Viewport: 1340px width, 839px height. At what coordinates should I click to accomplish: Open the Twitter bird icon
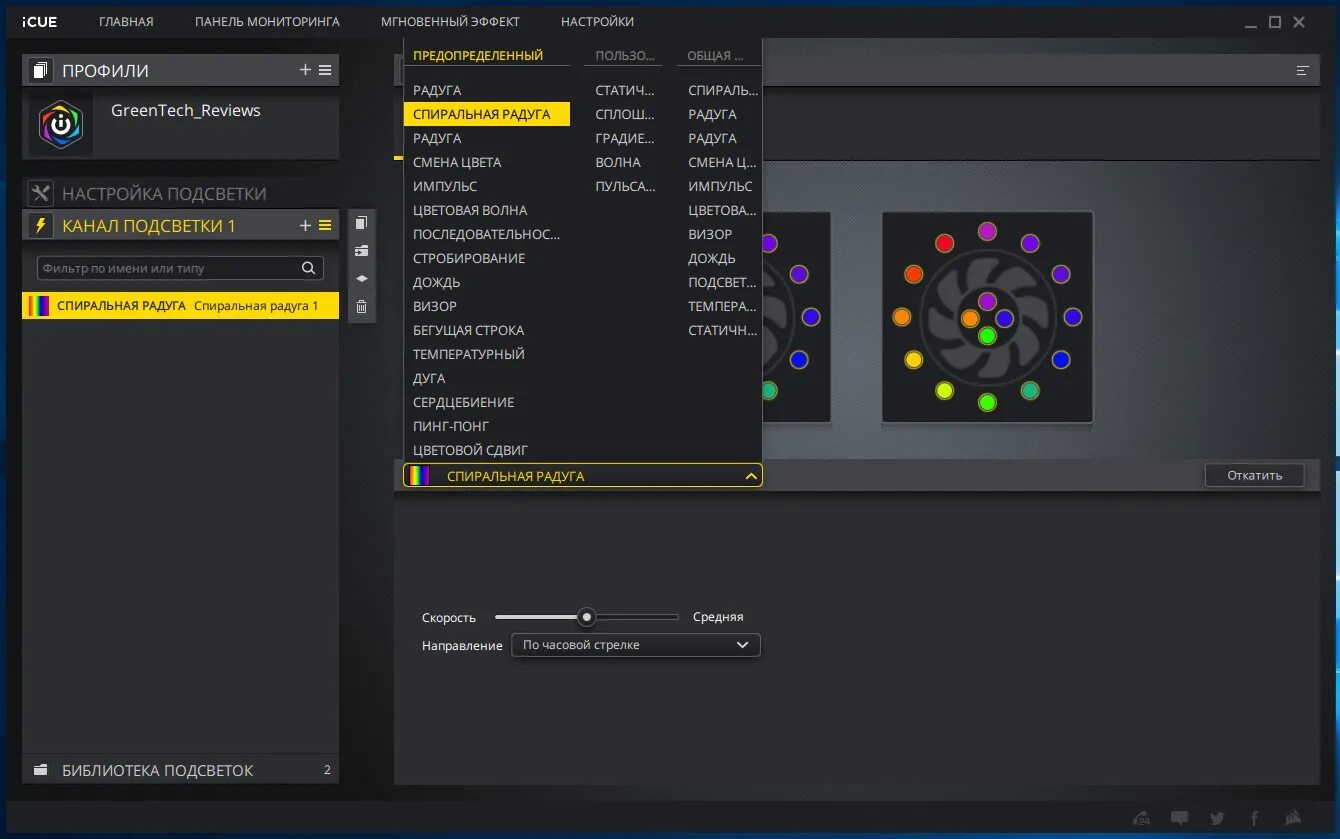(x=1217, y=818)
